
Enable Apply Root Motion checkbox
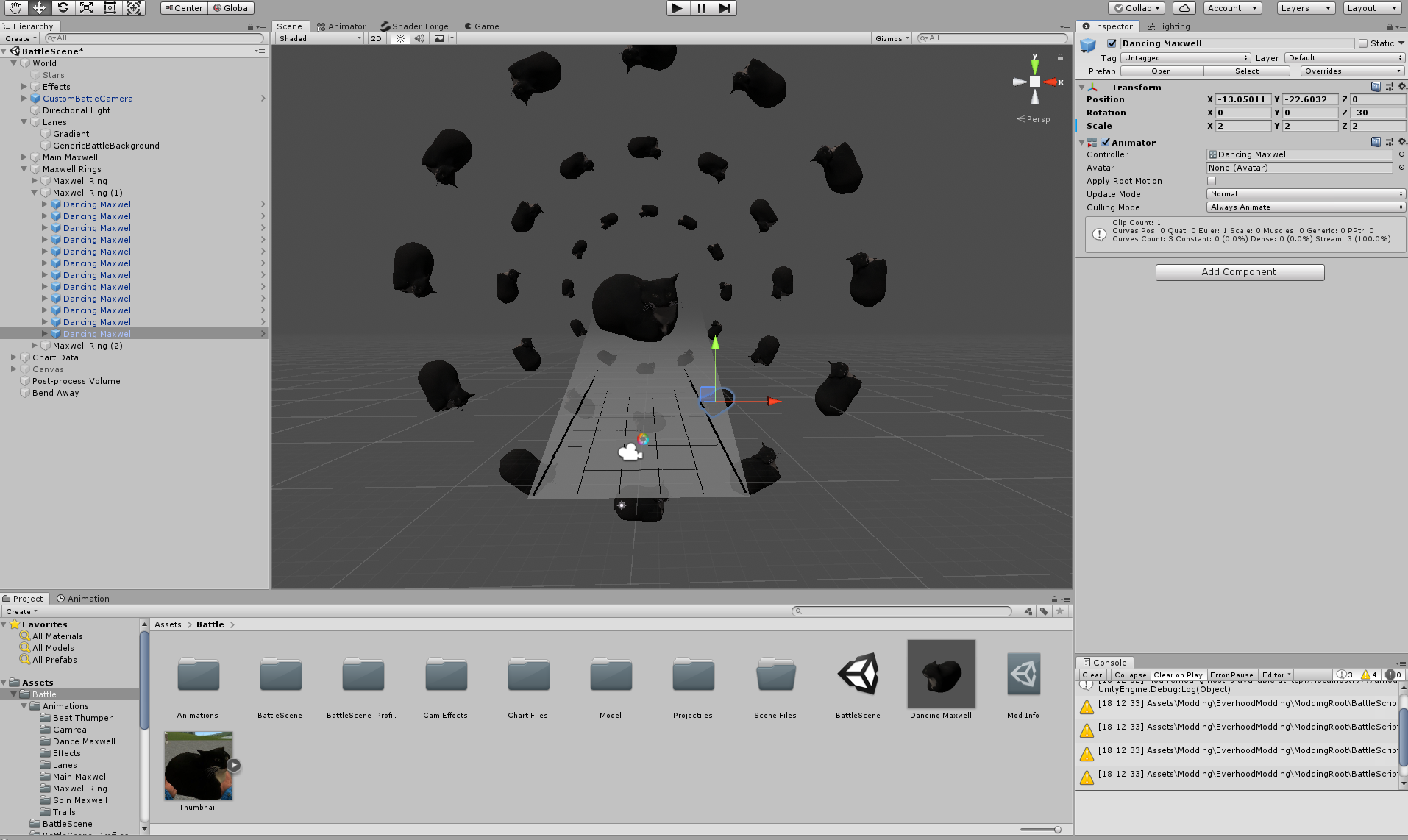(x=1212, y=181)
